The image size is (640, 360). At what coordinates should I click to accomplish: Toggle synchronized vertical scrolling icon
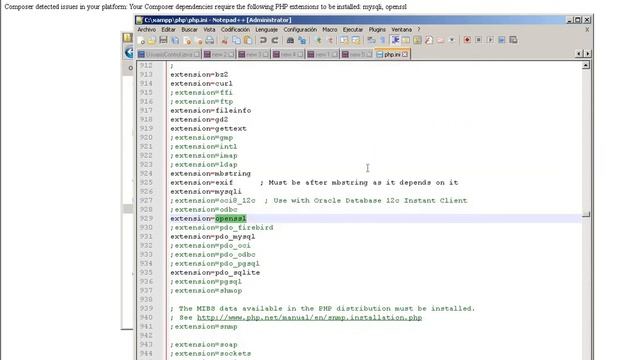[x=344, y=40]
